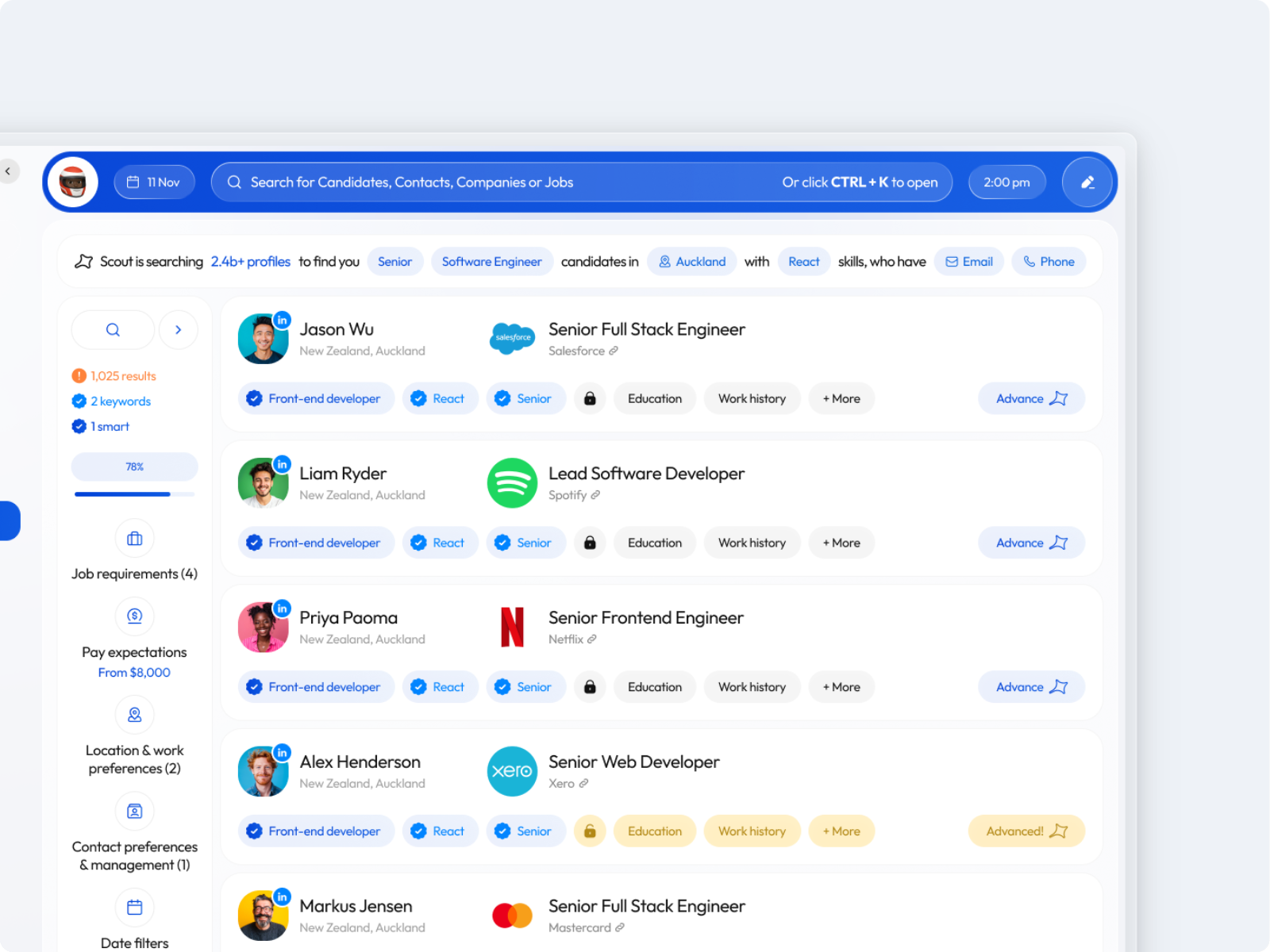Image resolution: width=1270 pixels, height=952 pixels.
Task: Click the 1,025 results warning label
Action: point(114,375)
